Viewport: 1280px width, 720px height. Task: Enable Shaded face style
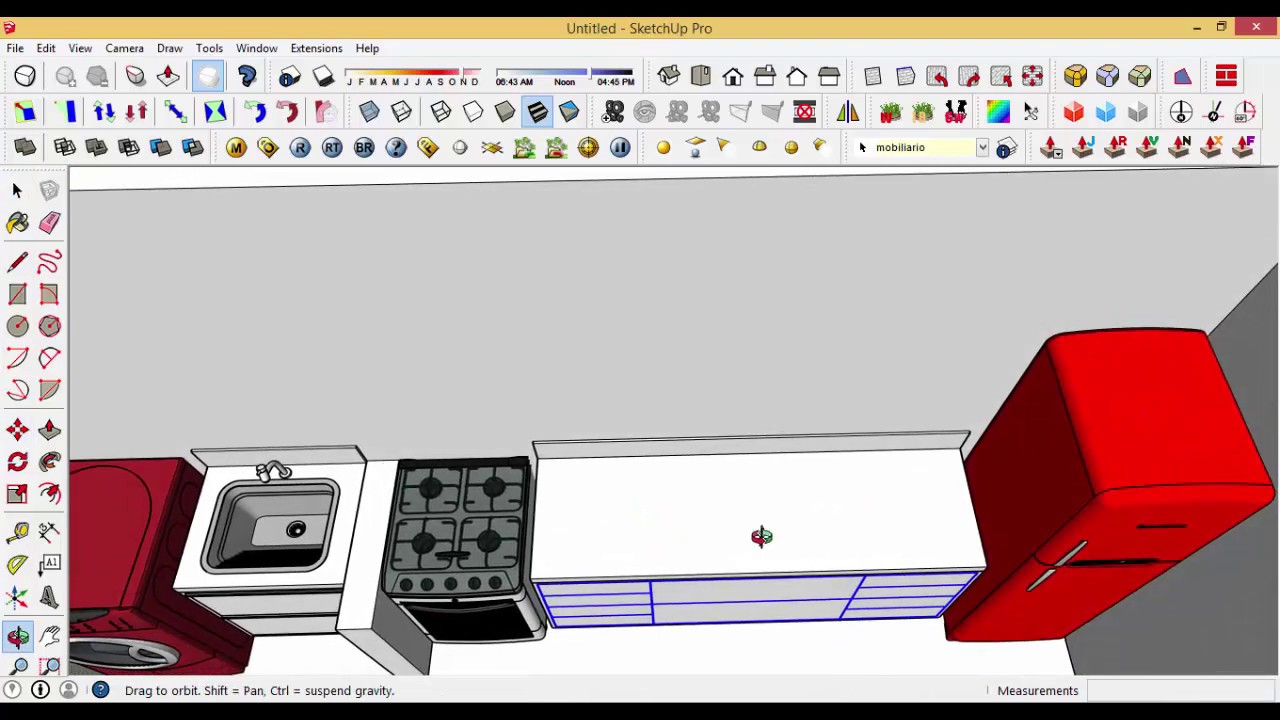(505, 112)
